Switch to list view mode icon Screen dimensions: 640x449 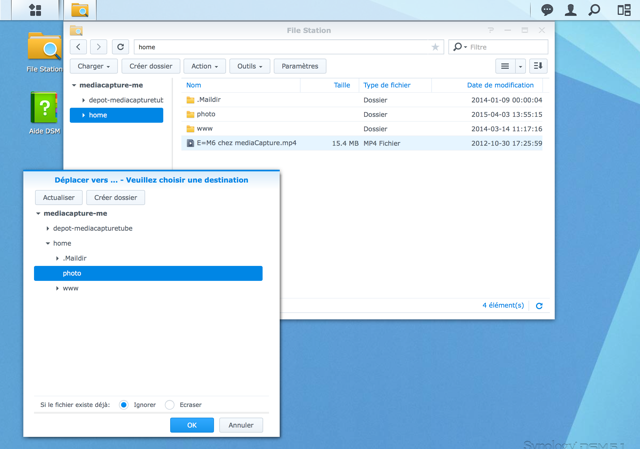point(505,66)
